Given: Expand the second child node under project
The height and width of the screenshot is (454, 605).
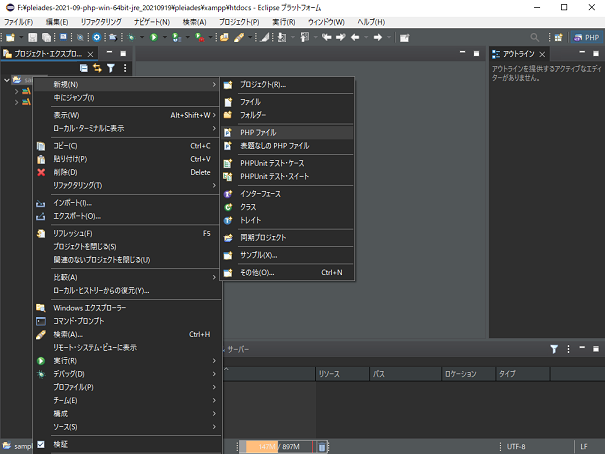Looking at the screenshot, I should point(17,102).
